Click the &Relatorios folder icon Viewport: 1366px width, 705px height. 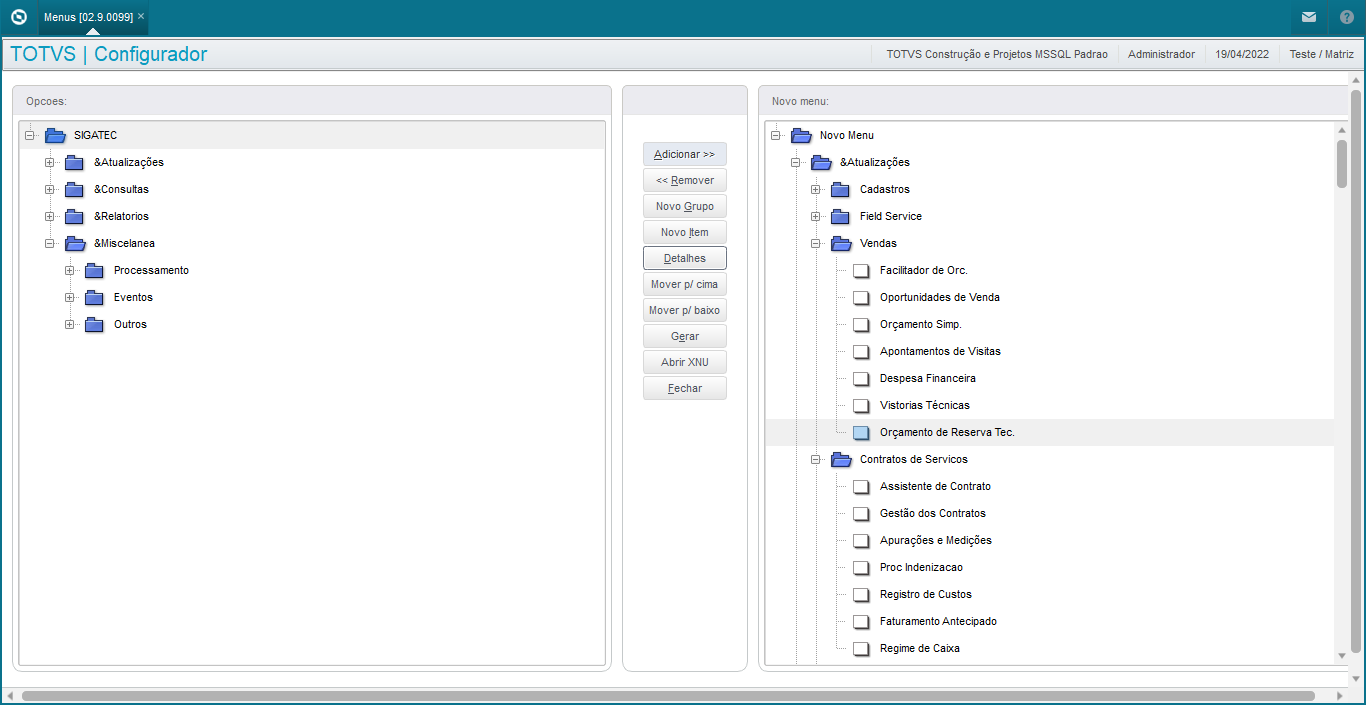(x=75, y=216)
